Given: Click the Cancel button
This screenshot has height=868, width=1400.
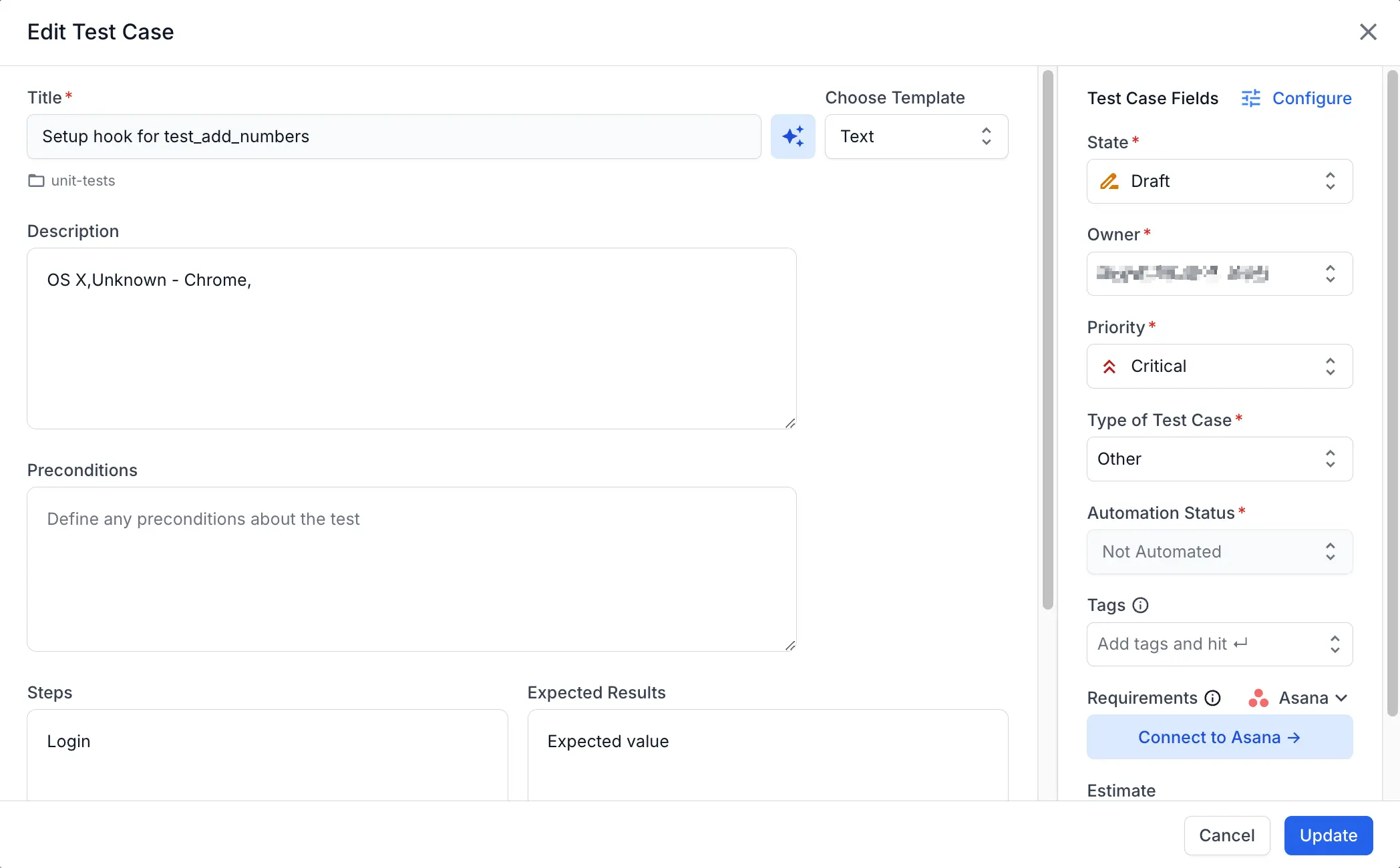Looking at the screenshot, I should 1226,835.
